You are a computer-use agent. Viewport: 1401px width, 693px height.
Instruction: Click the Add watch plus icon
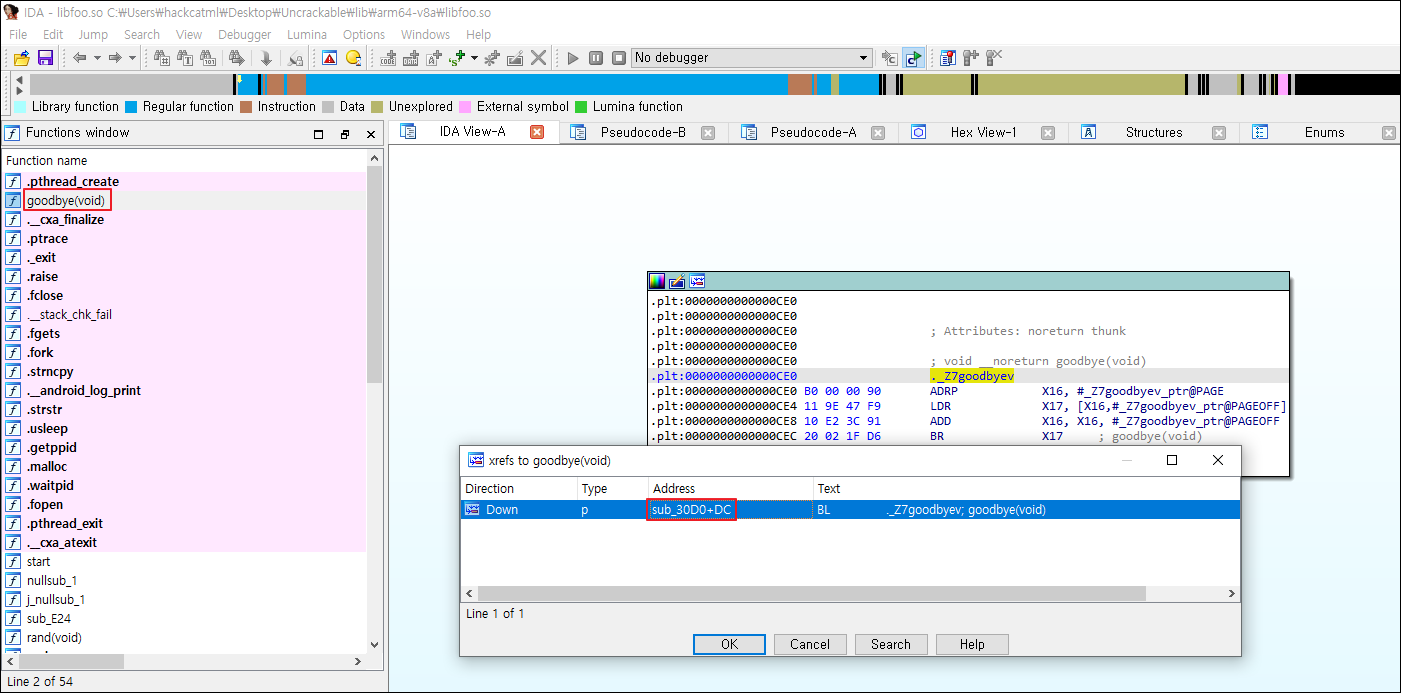coord(970,58)
